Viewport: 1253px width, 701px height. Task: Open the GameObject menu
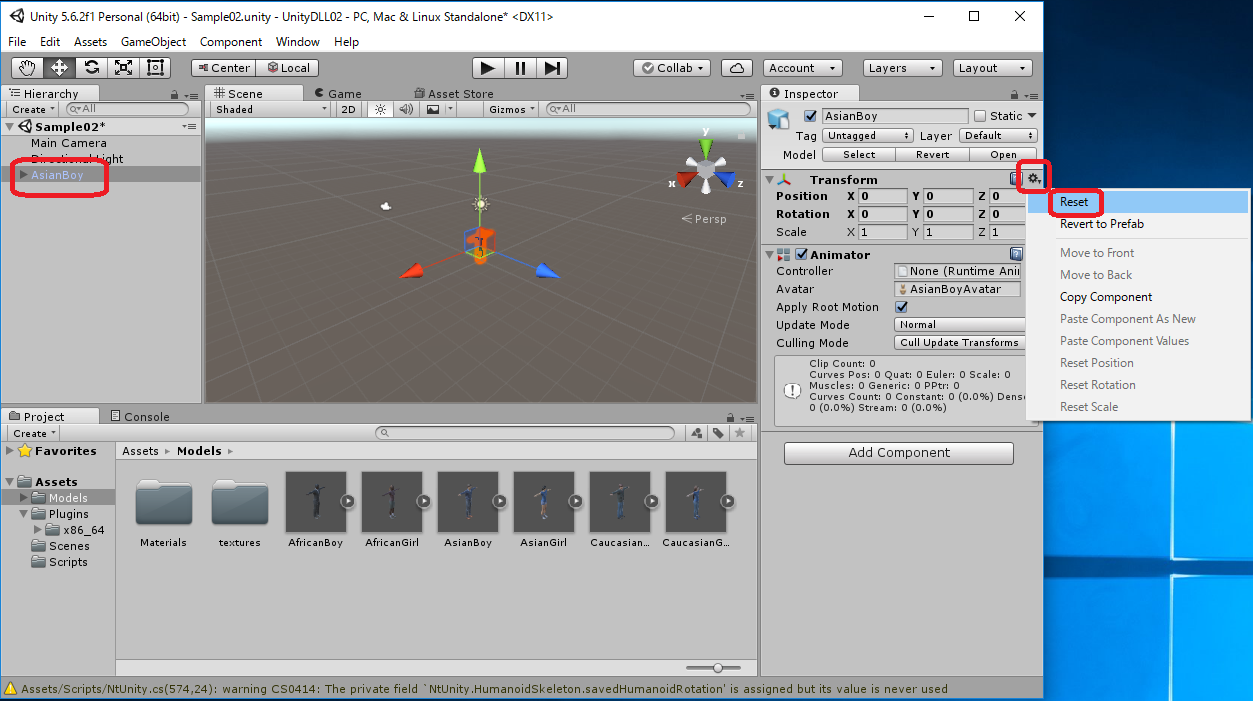click(153, 42)
